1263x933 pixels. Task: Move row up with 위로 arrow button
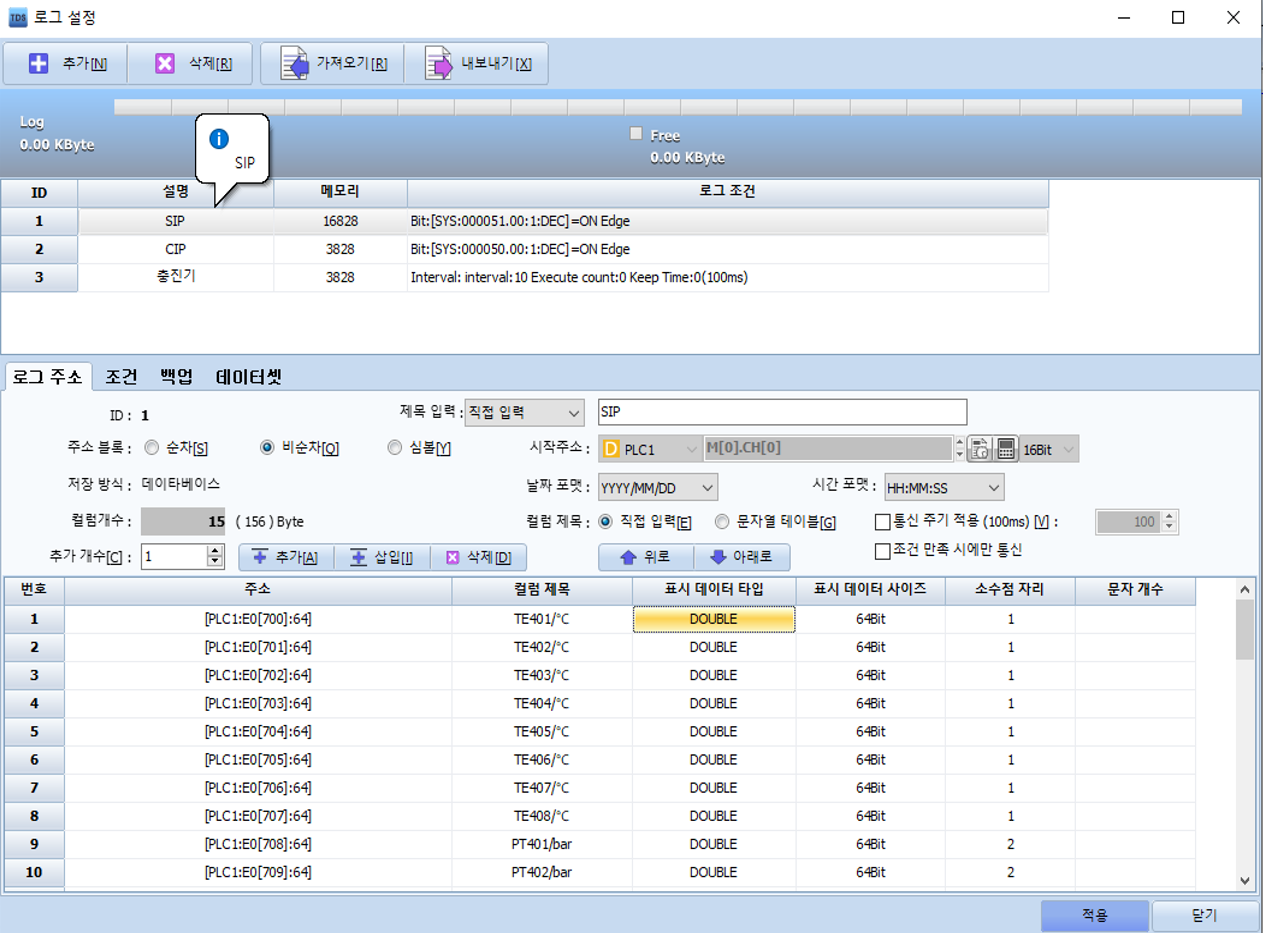coord(644,557)
